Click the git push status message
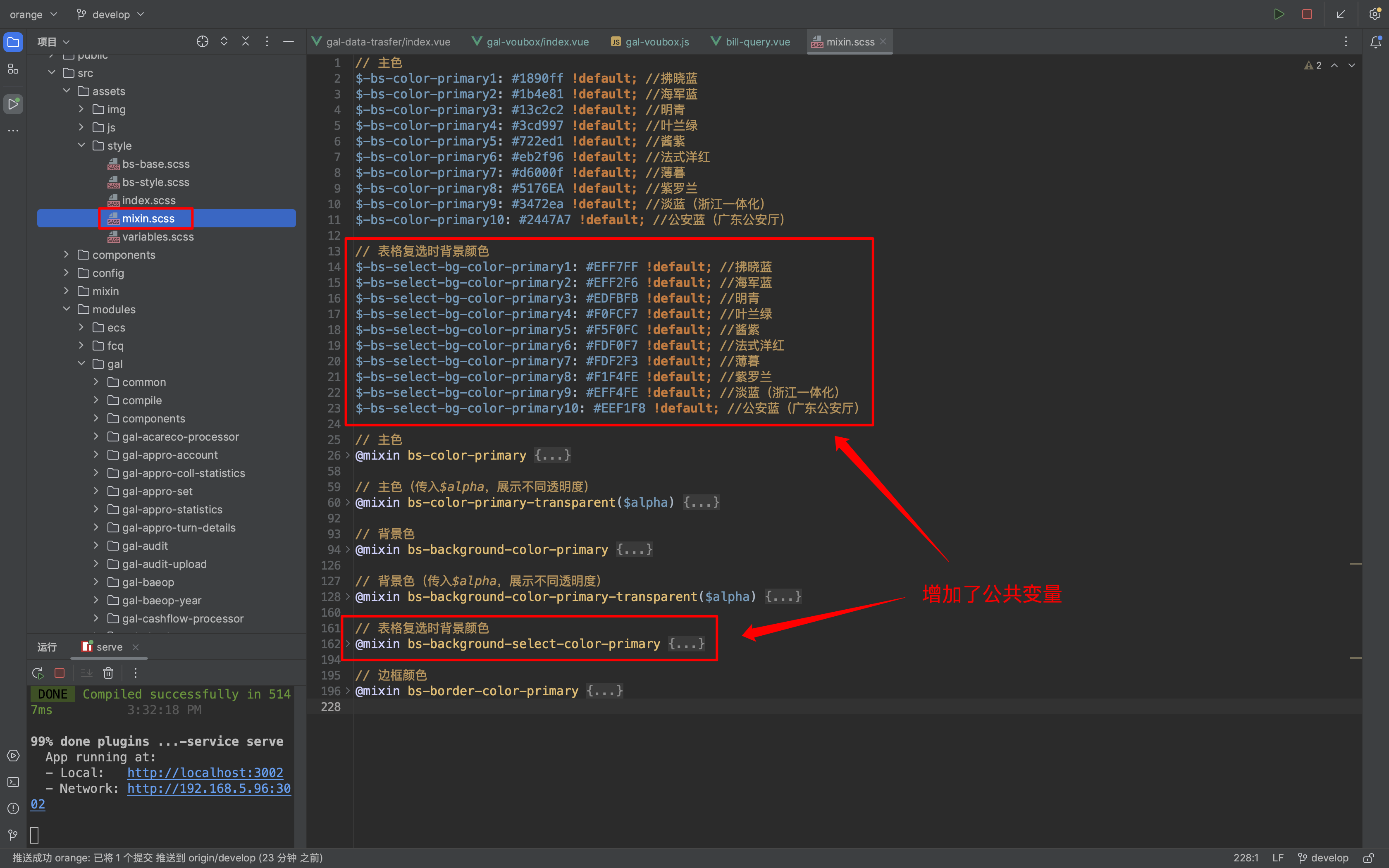 (x=167, y=858)
